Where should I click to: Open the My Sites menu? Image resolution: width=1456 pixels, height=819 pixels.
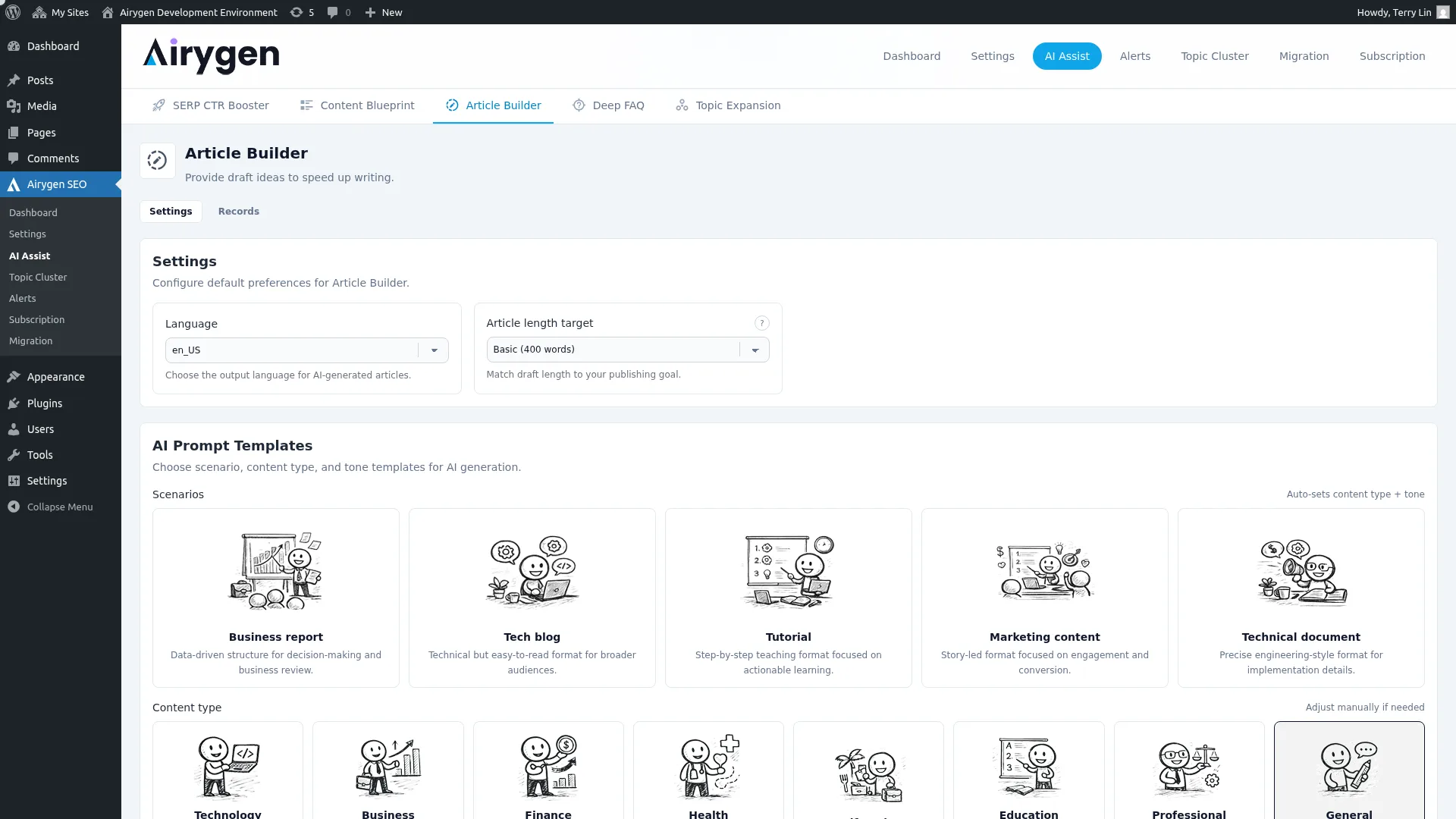61,12
